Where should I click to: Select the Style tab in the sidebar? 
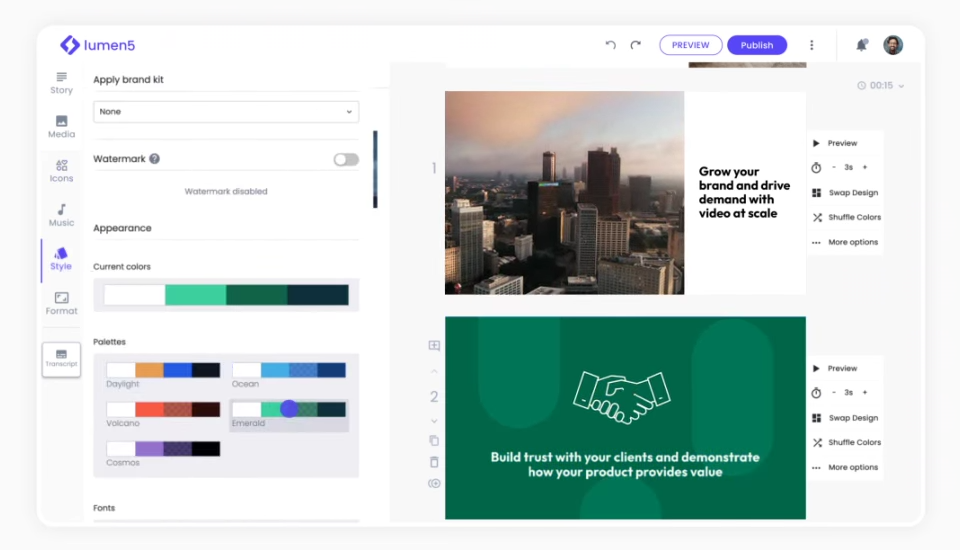tap(61, 259)
